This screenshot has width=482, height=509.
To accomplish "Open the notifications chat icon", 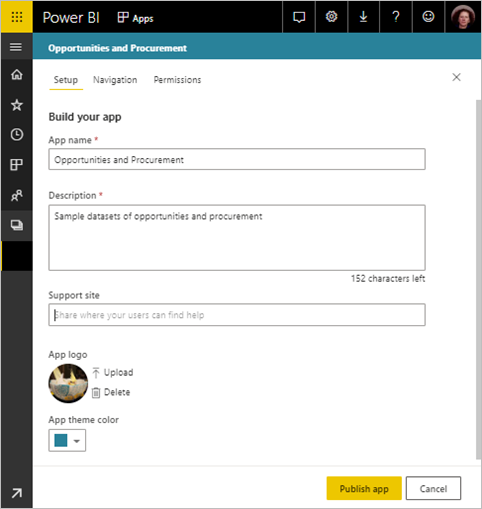I will [299, 17].
